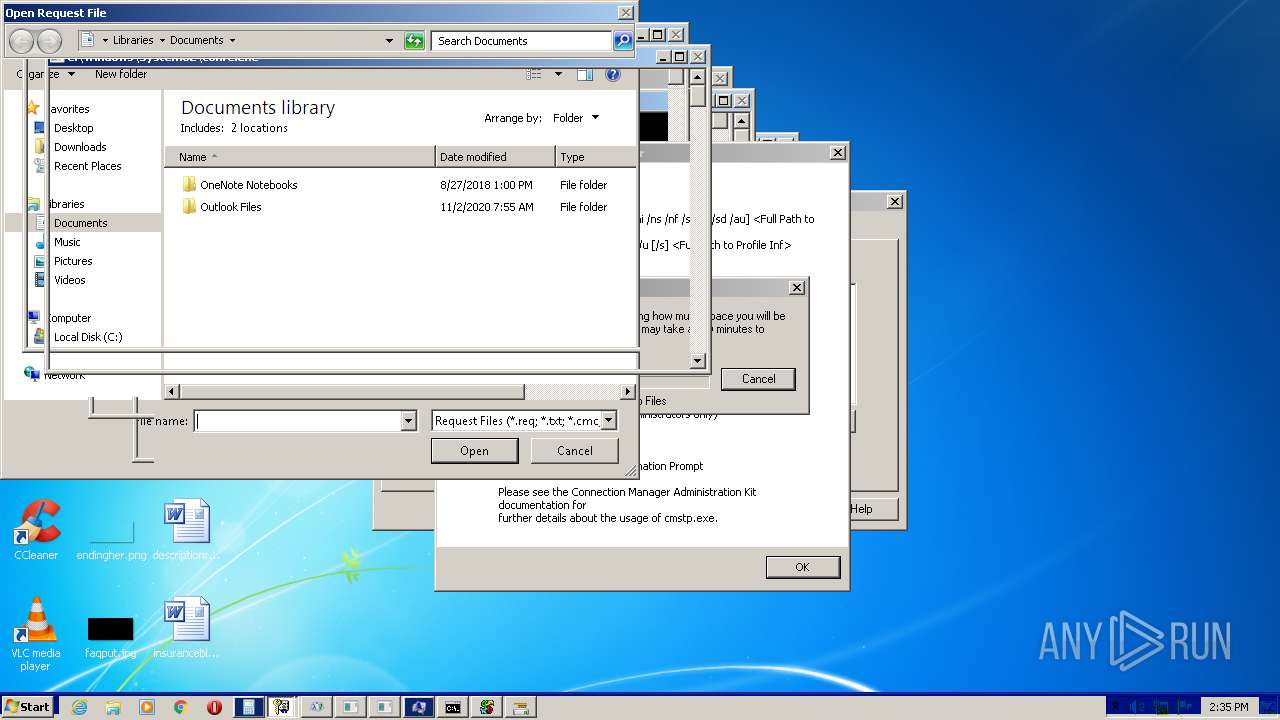Viewport: 1280px width, 720px height.
Task: Toggle the preview pane icon
Action: 585,74
